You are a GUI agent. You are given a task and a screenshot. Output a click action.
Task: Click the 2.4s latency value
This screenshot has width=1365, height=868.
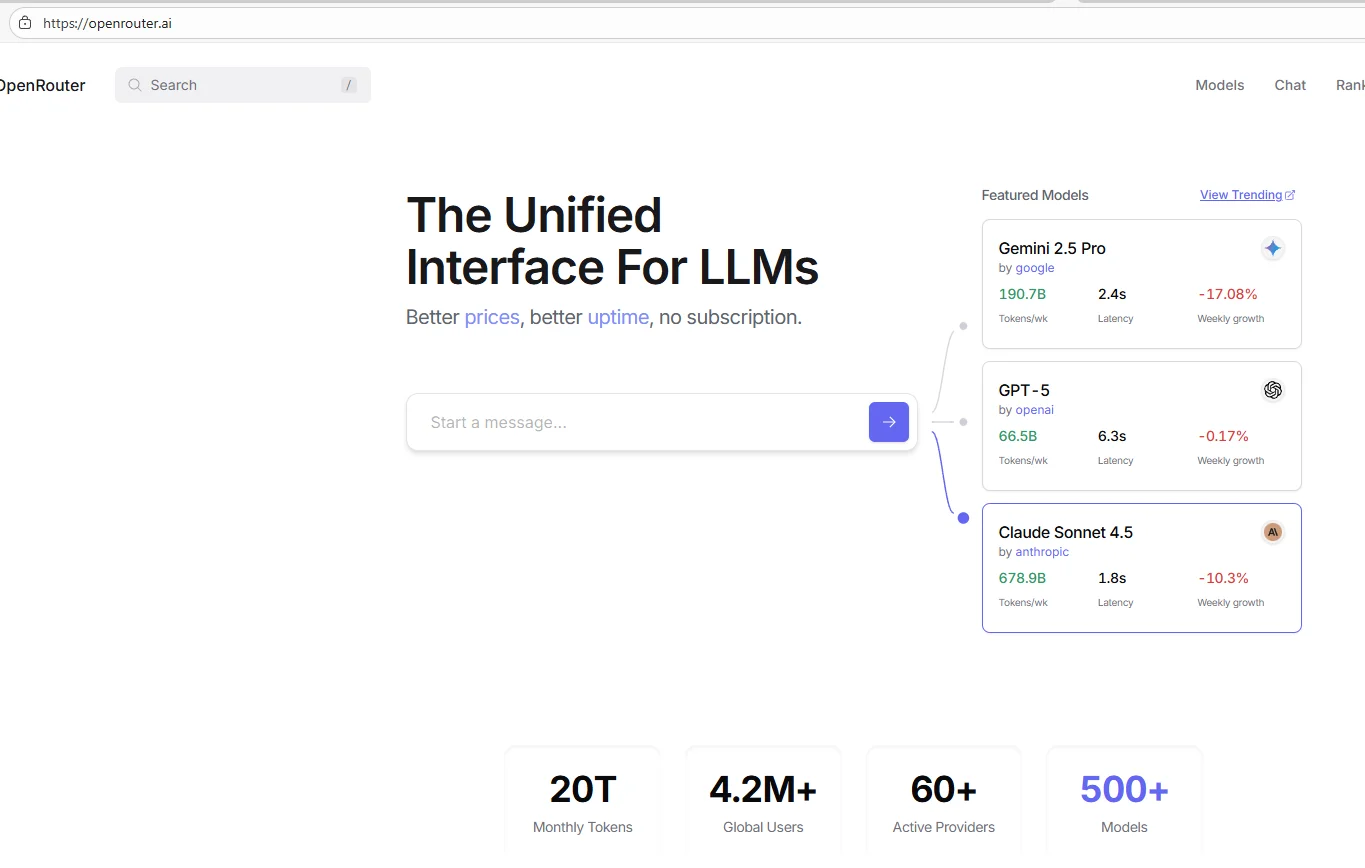pyautogui.click(x=1112, y=294)
